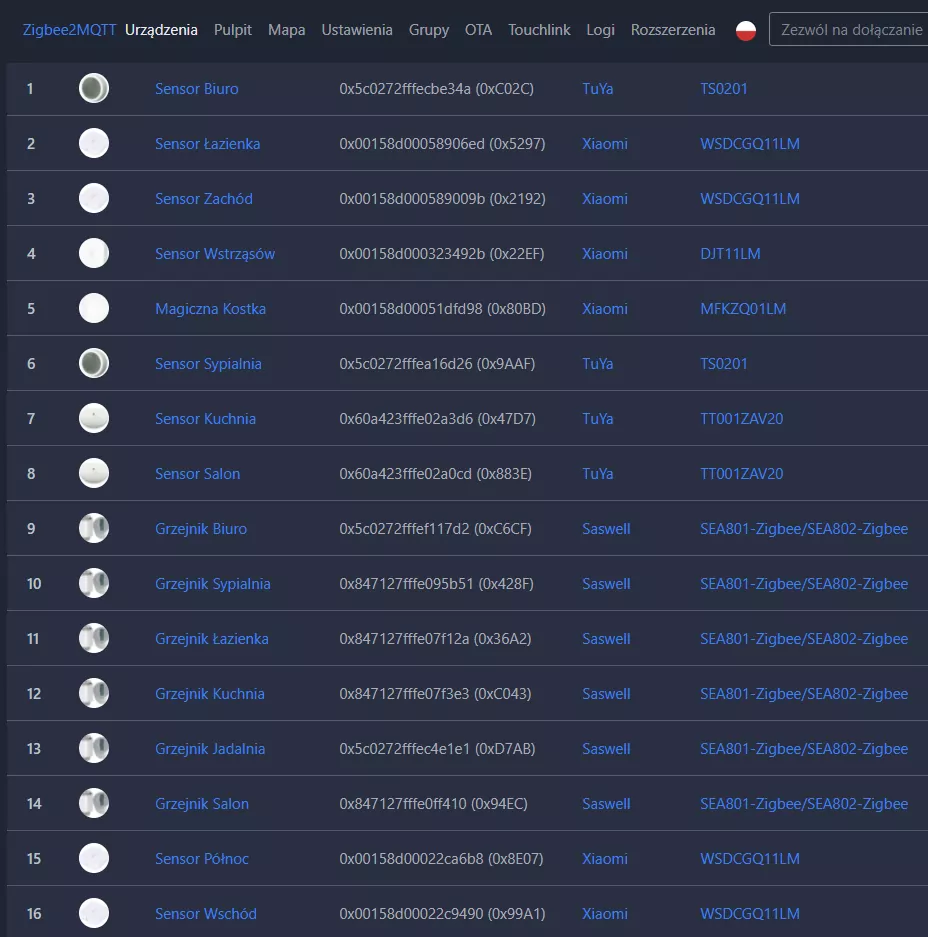Click Sensor Sypialnia device thumbnail

94,364
